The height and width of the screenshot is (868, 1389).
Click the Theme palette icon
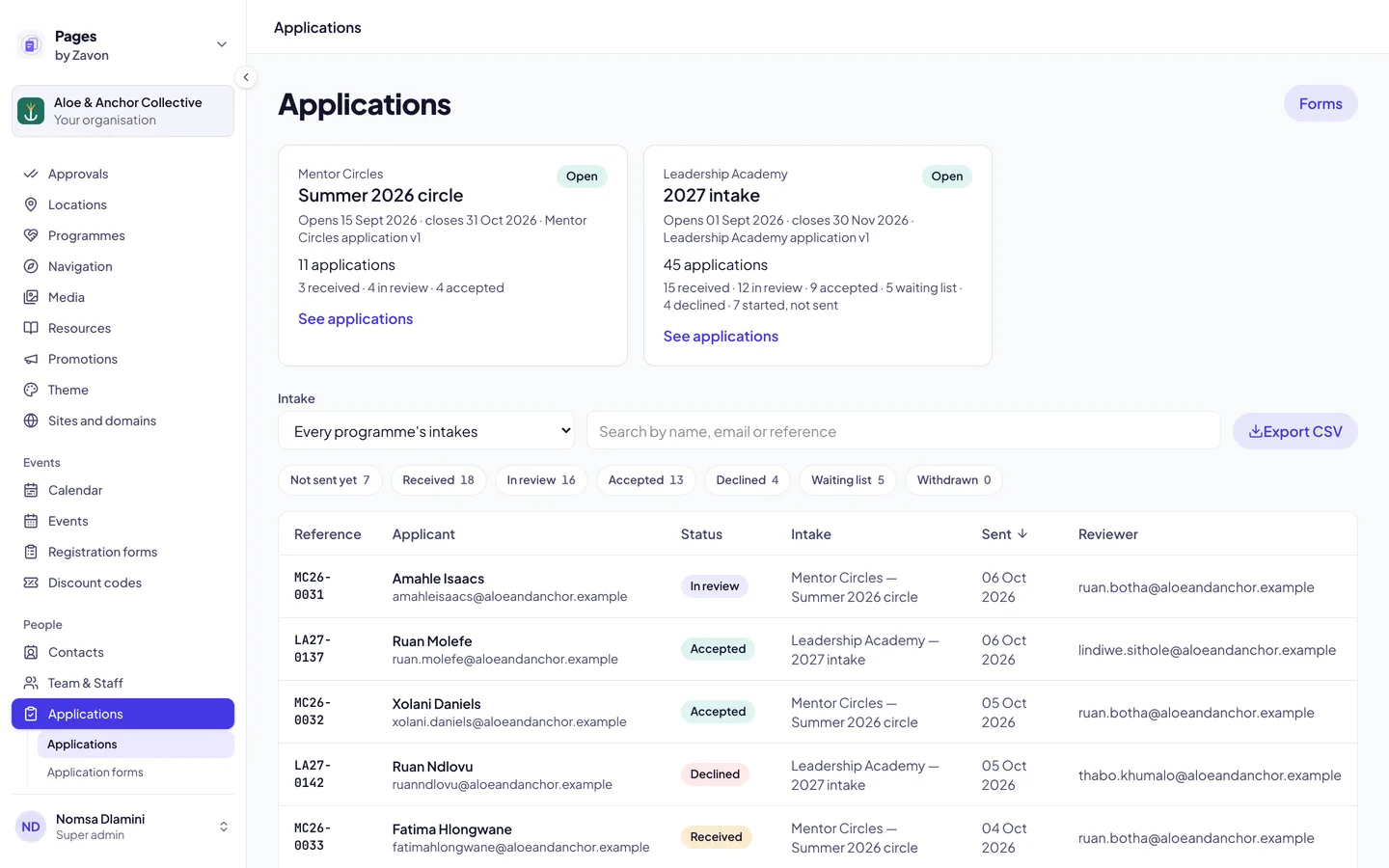pos(31,390)
